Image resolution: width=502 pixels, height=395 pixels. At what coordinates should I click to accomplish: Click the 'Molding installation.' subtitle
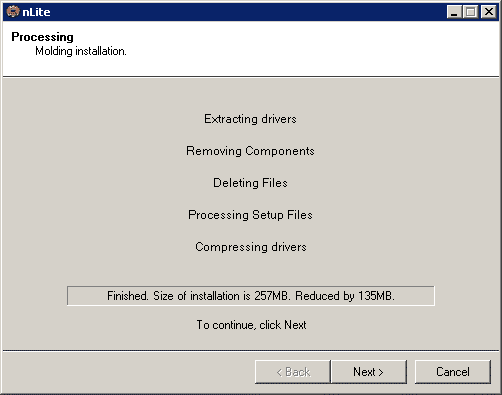(81, 51)
